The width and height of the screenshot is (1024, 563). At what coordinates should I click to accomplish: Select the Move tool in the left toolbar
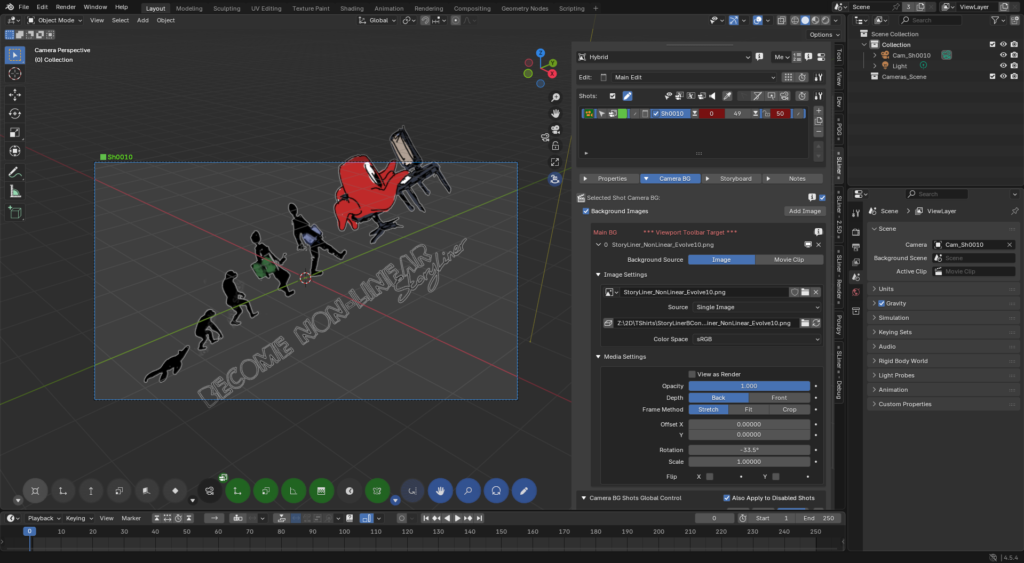[x=15, y=94]
